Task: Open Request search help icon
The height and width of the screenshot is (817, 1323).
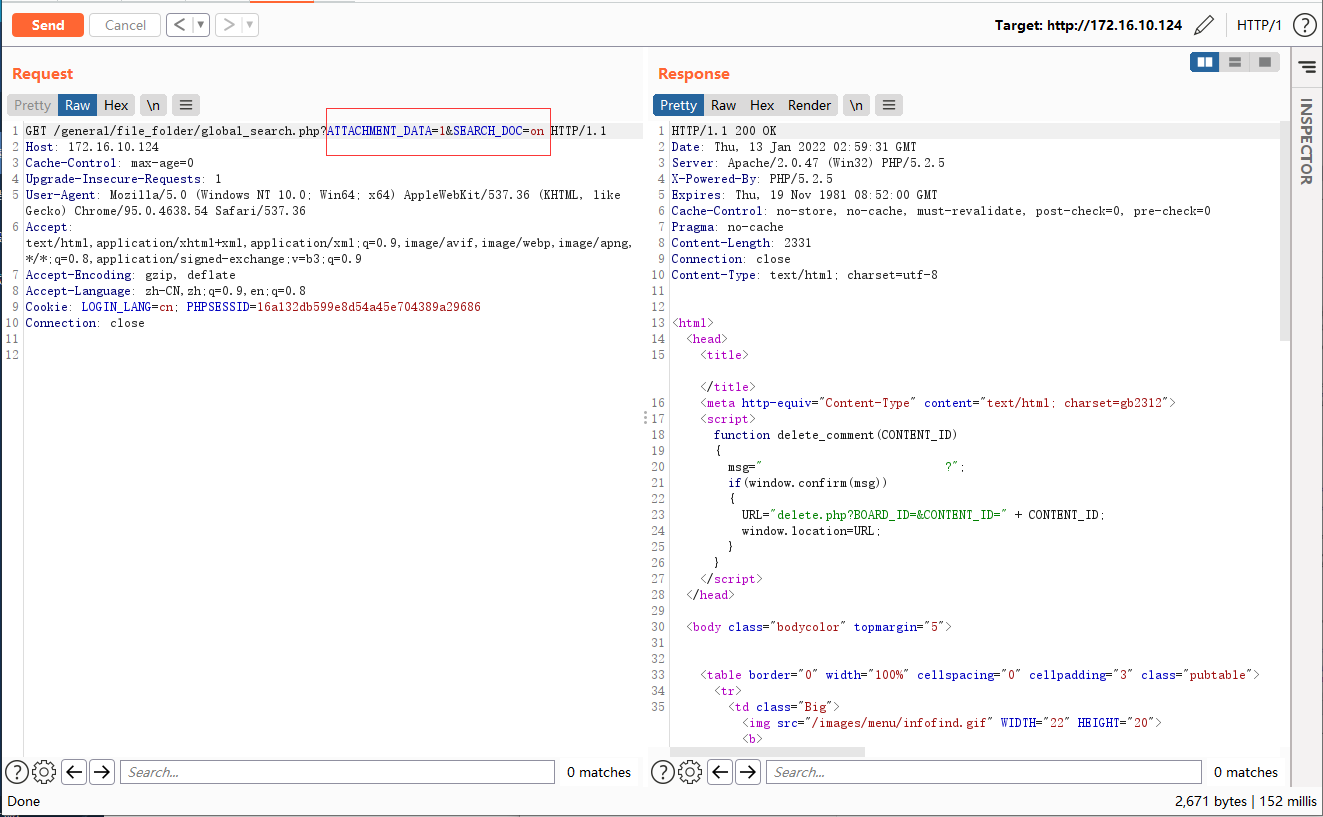Action: coord(16,772)
